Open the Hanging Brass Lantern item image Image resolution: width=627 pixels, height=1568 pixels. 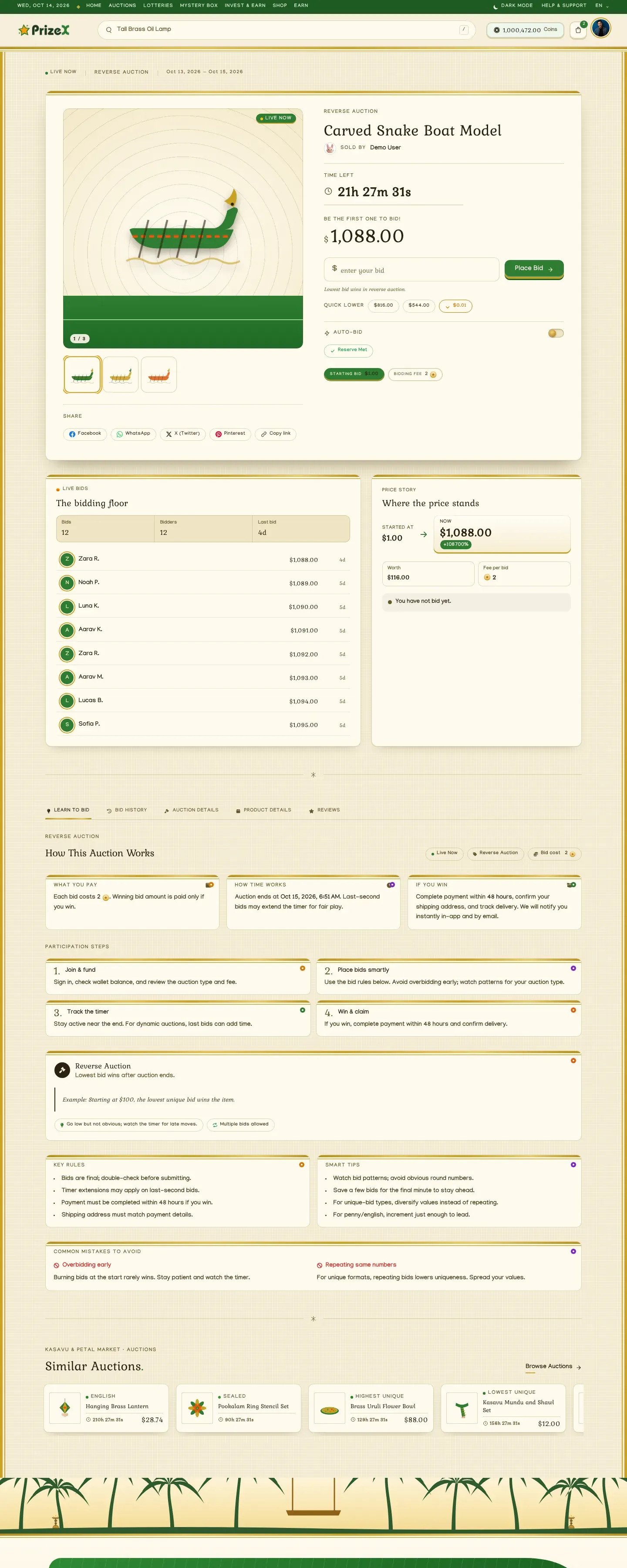[x=65, y=1408]
